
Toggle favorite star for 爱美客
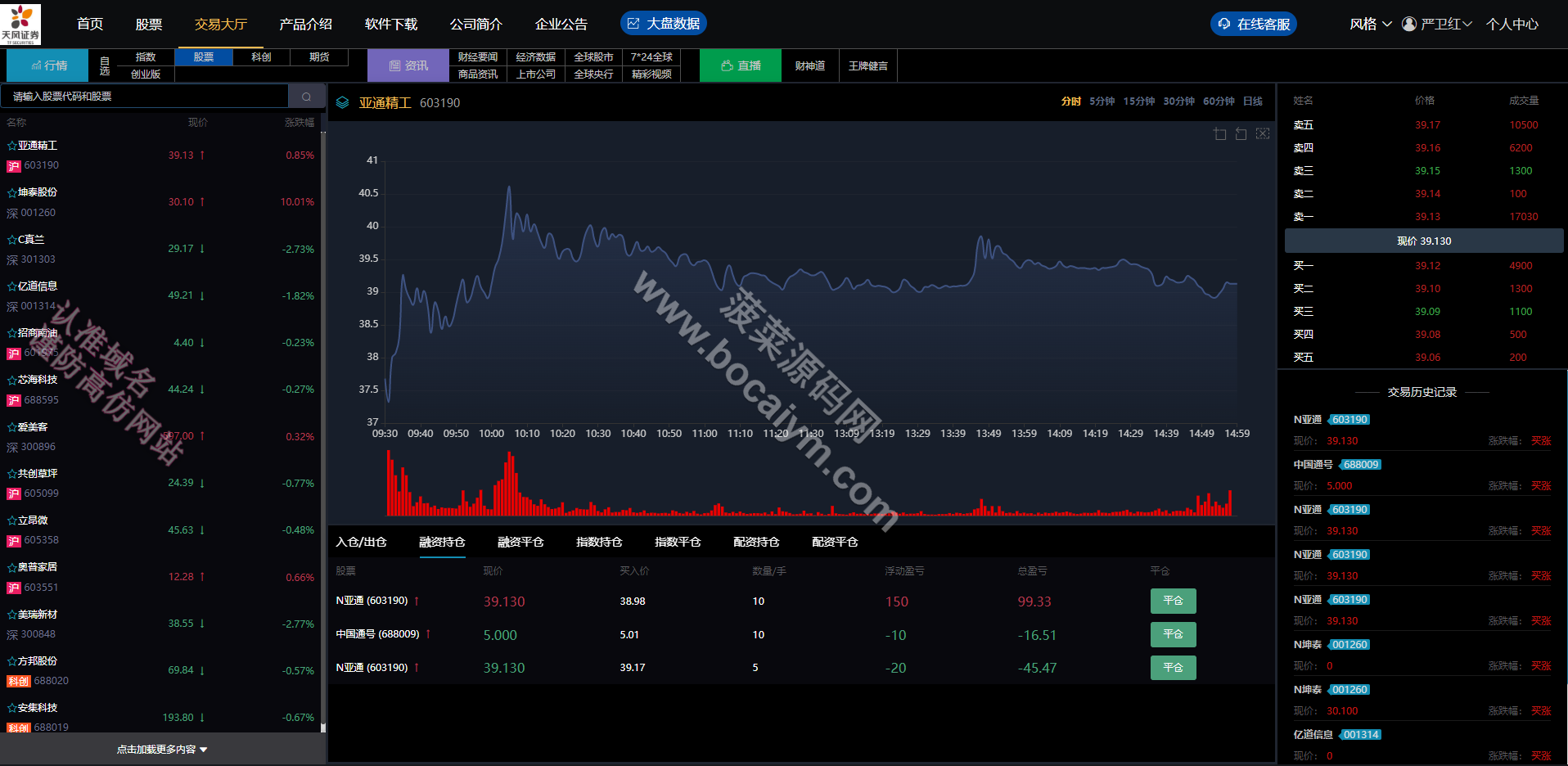pos(12,427)
